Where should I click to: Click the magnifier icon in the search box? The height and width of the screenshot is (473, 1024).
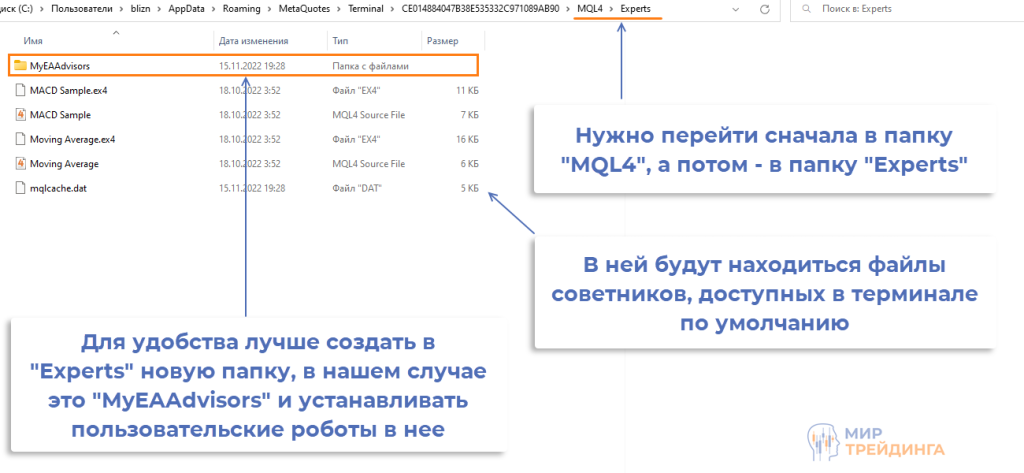click(x=805, y=9)
